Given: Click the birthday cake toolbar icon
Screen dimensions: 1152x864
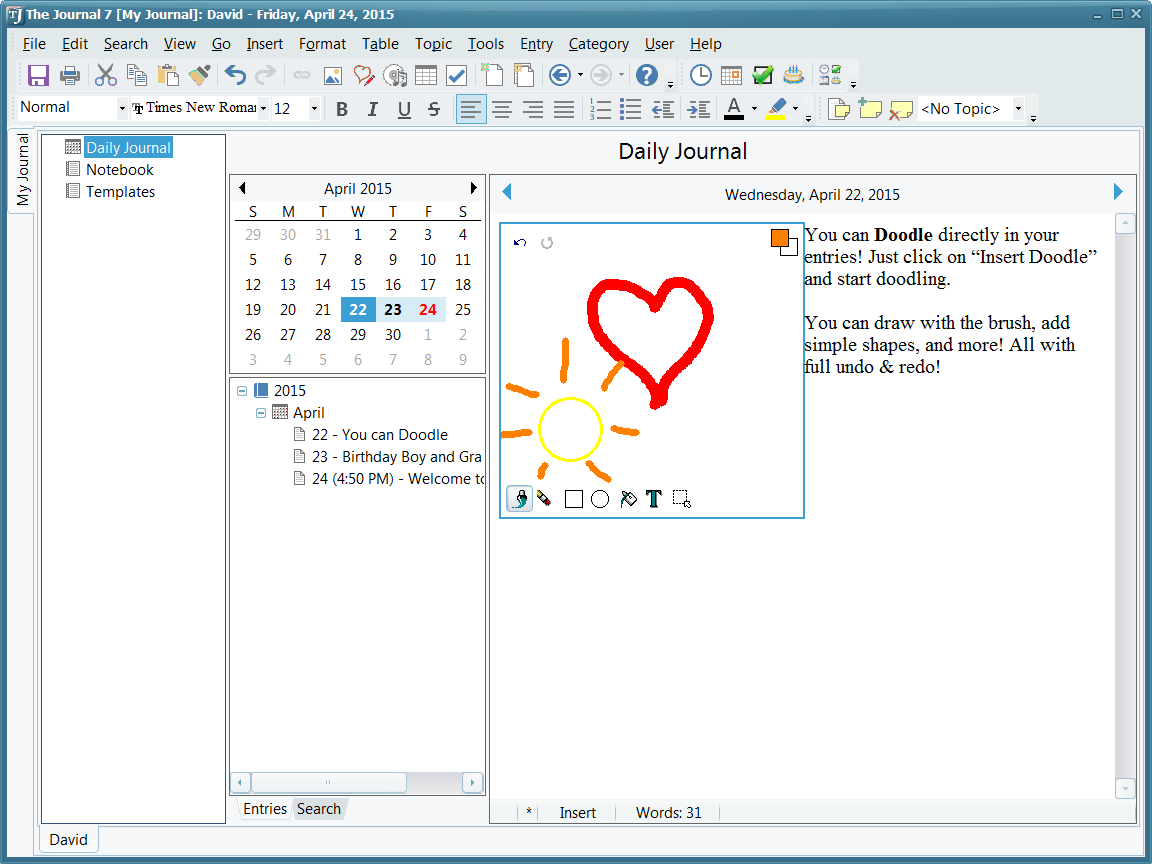Looking at the screenshot, I should (x=793, y=75).
